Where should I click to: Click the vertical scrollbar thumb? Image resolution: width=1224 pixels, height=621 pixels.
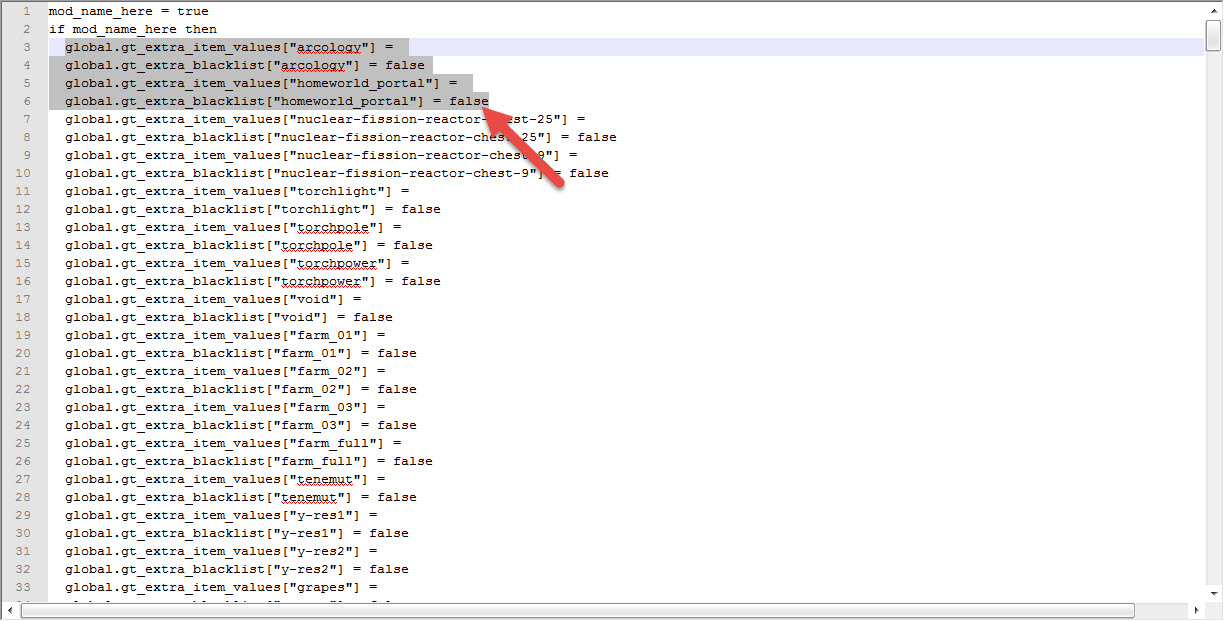click(1213, 34)
